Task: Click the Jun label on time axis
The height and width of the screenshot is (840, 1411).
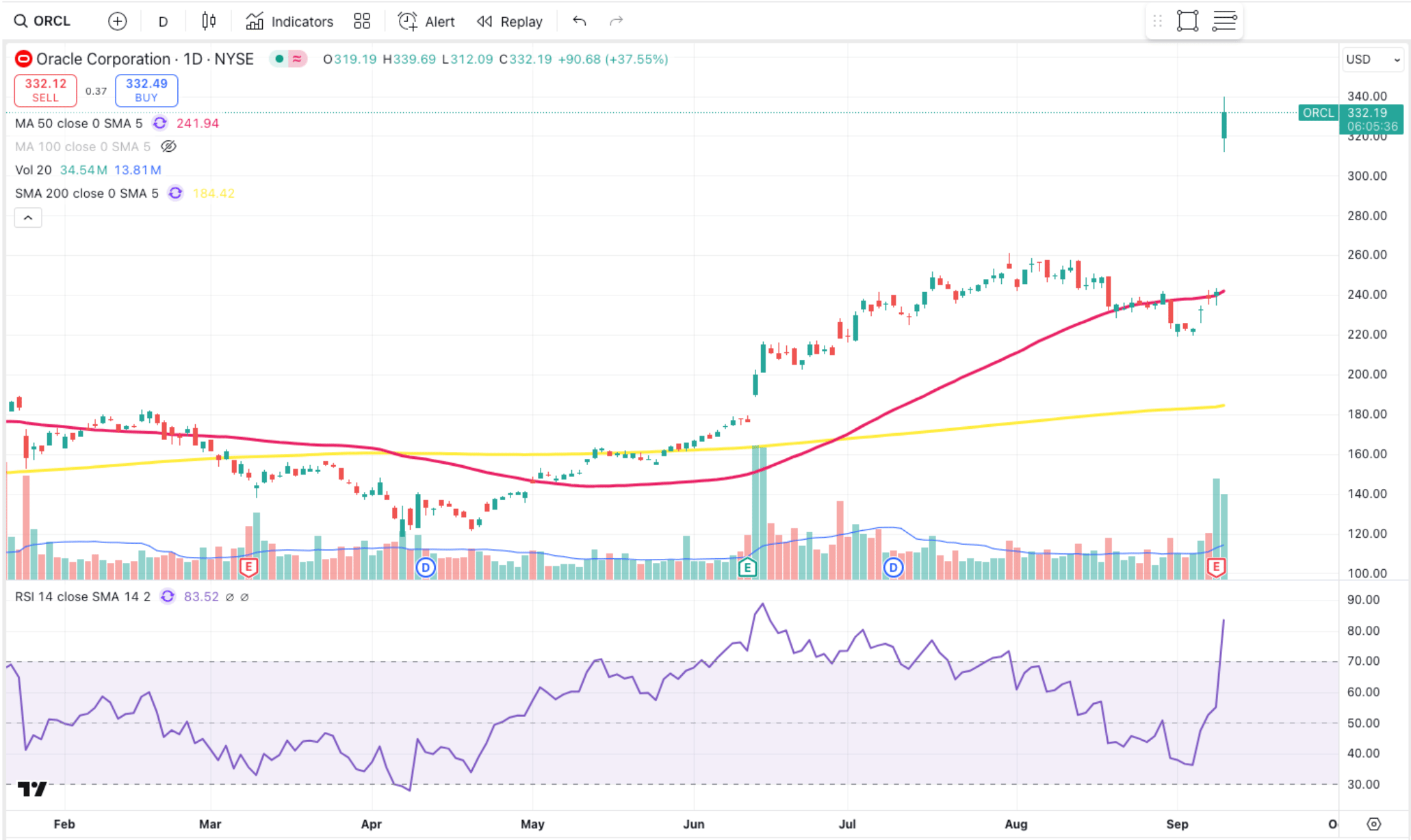Action: [x=694, y=824]
